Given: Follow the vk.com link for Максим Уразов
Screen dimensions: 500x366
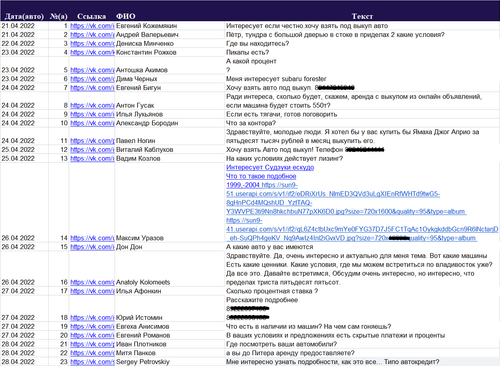Looking at the screenshot, I should point(92,238).
